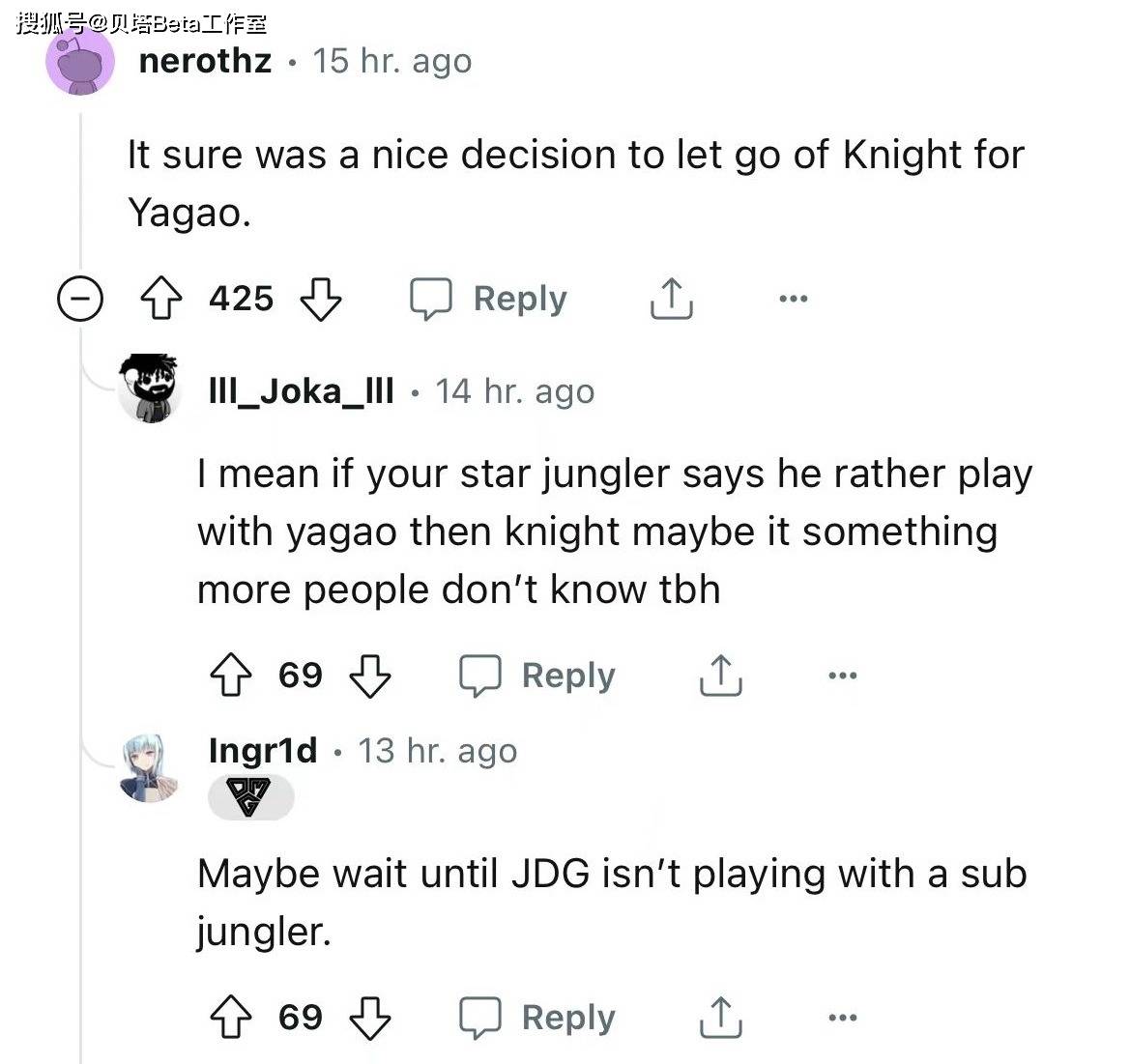
Task: Reply to Ingr1d's comment
Action: [x=537, y=1018]
